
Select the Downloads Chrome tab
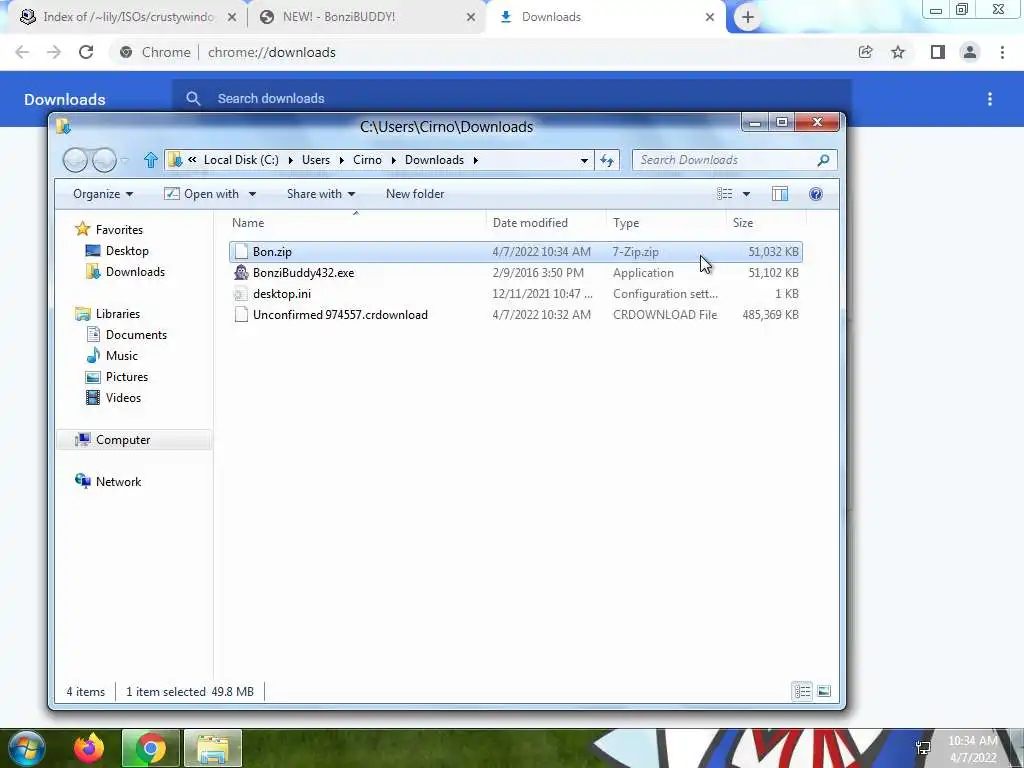click(x=606, y=18)
